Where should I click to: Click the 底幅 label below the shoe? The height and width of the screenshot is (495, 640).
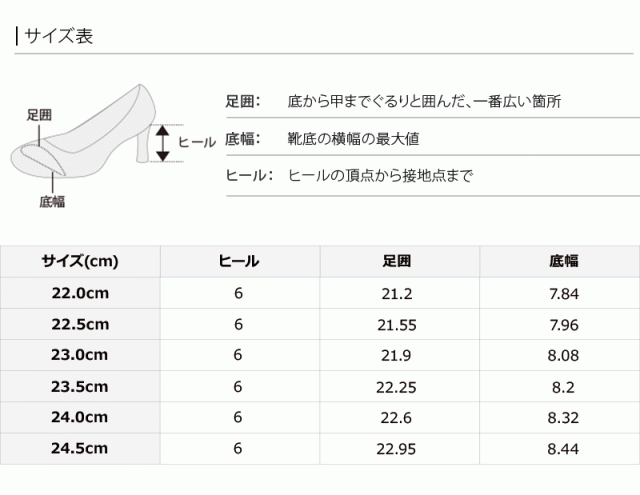pos(52,201)
